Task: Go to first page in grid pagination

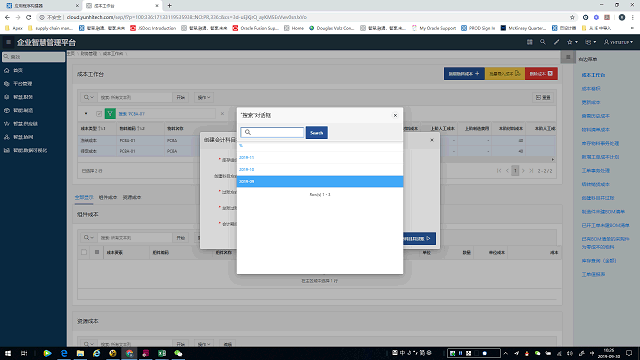Action: (x=499, y=171)
